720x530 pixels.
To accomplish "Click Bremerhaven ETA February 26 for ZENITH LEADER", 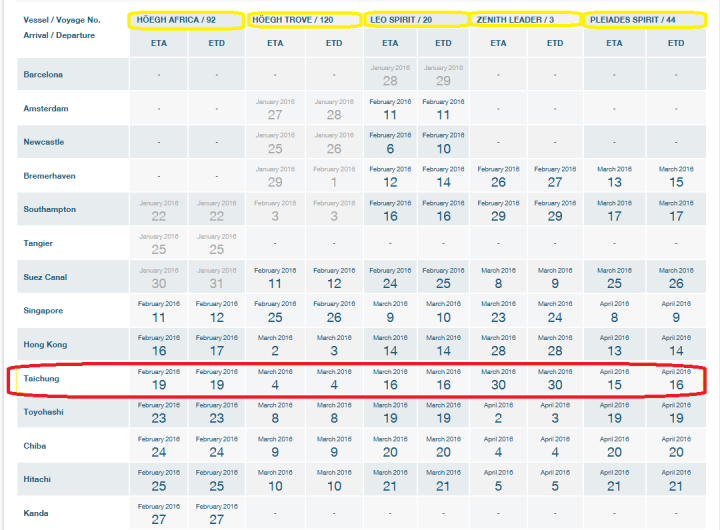I will (498, 177).
